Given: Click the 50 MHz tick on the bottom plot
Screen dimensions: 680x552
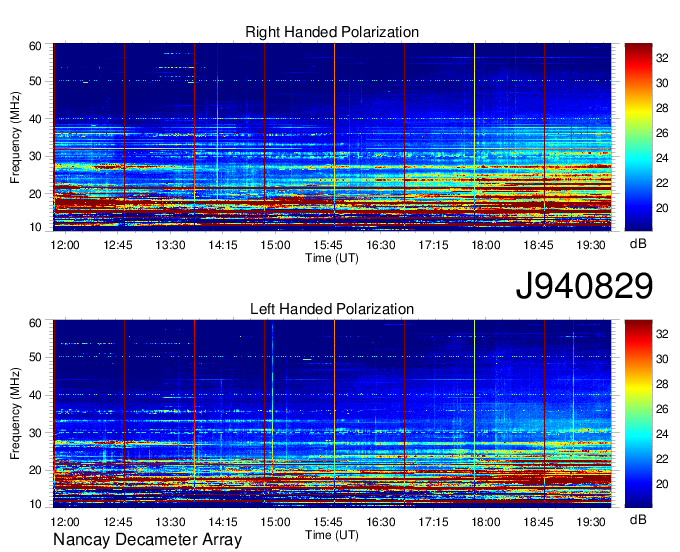Looking at the screenshot, I should coord(35,357).
